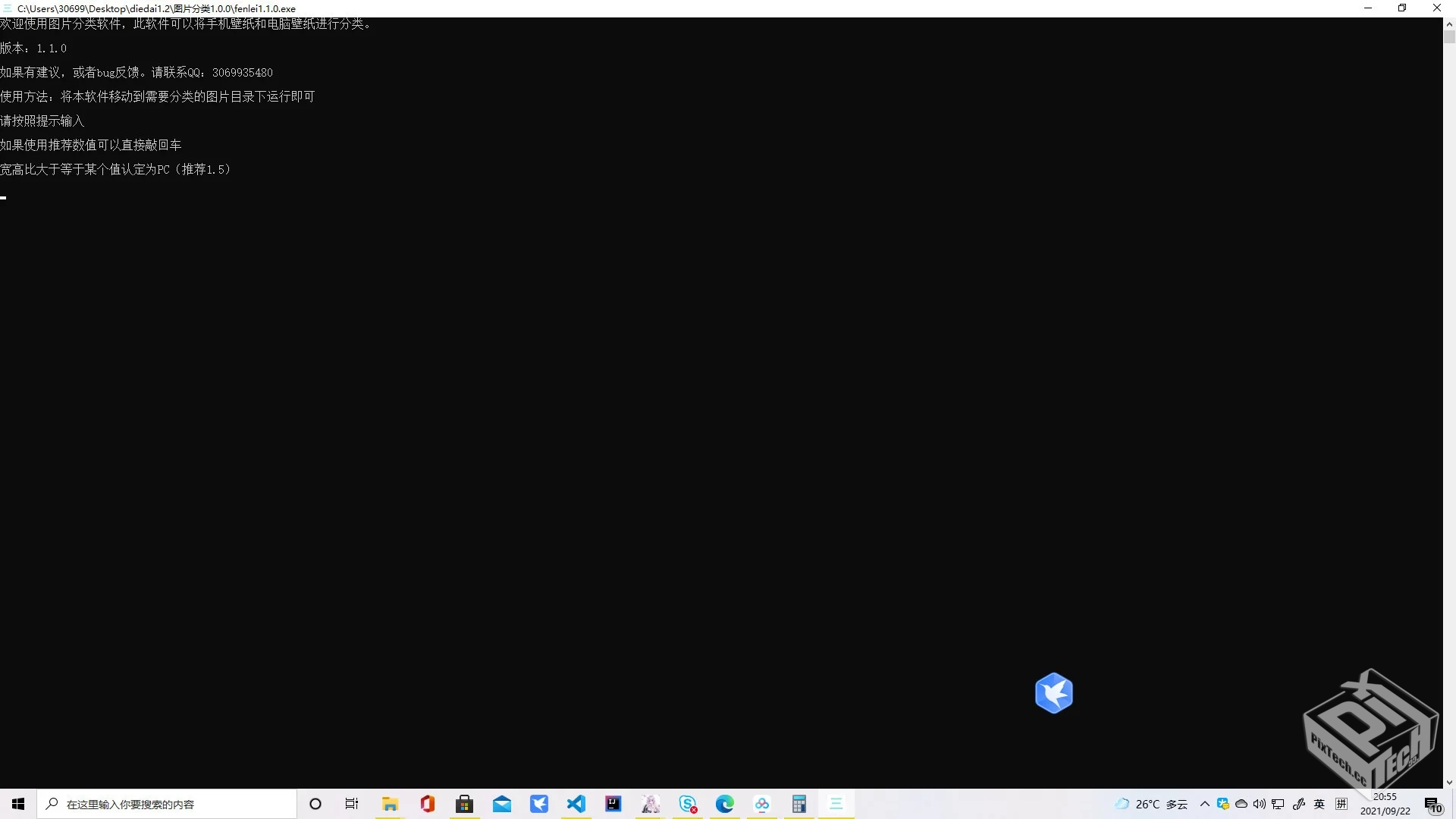Open Skype for Business taskbar icon
This screenshot has width=1456, height=819.
688,804
